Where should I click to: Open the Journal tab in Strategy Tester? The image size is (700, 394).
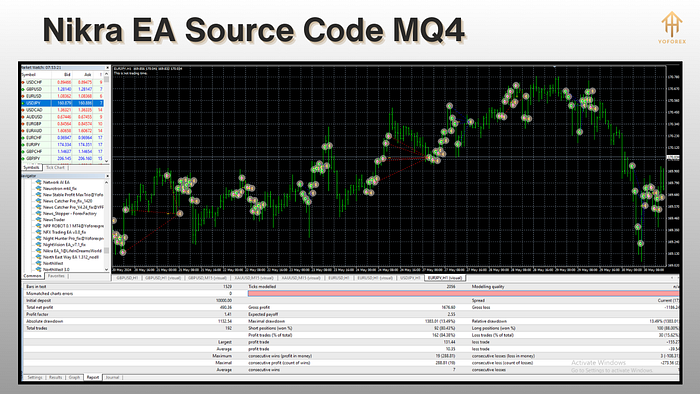(x=112, y=377)
